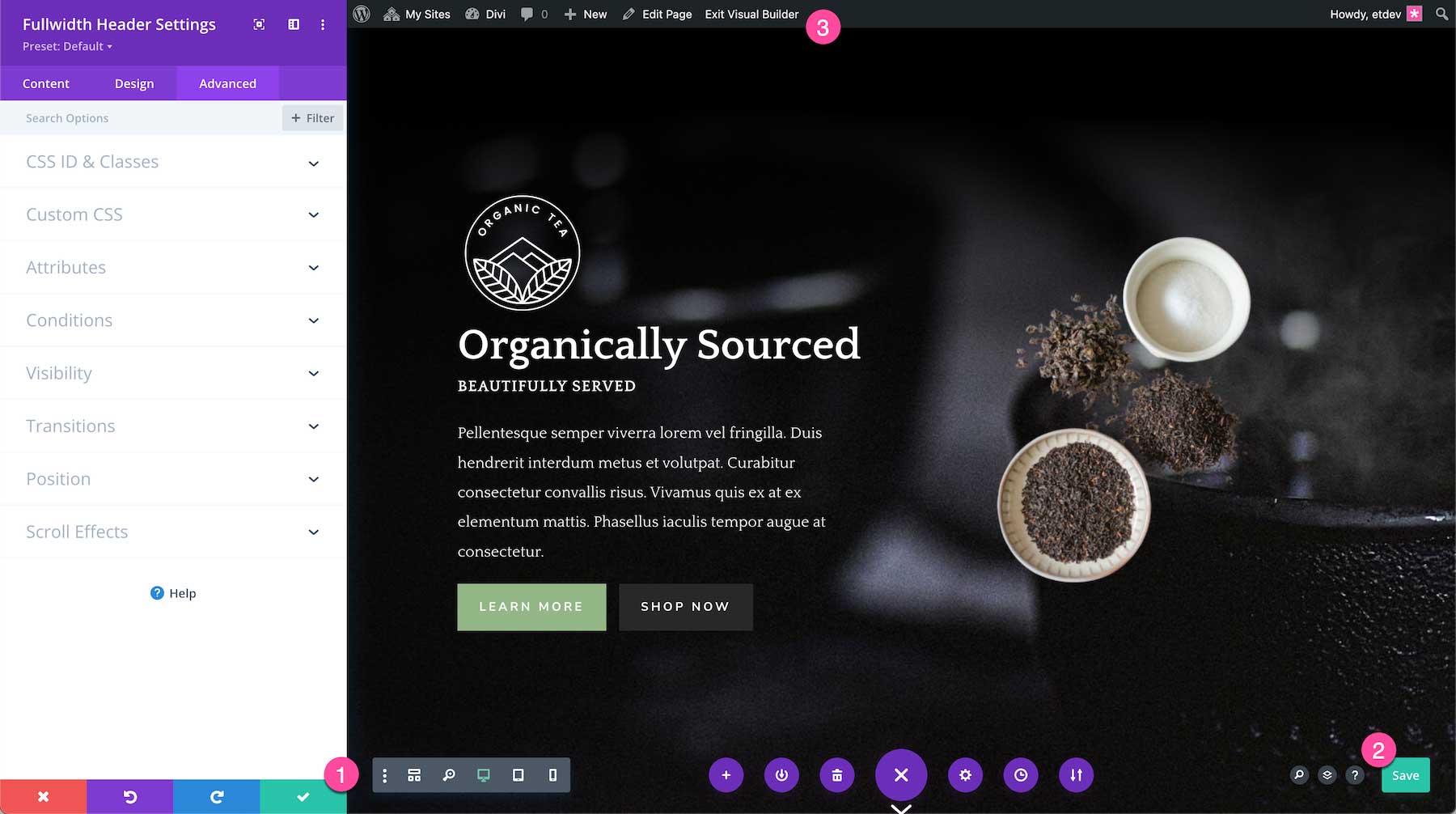Switch to the Design tab
Viewport: 1456px width, 814px height.
[x=134, y=83]
